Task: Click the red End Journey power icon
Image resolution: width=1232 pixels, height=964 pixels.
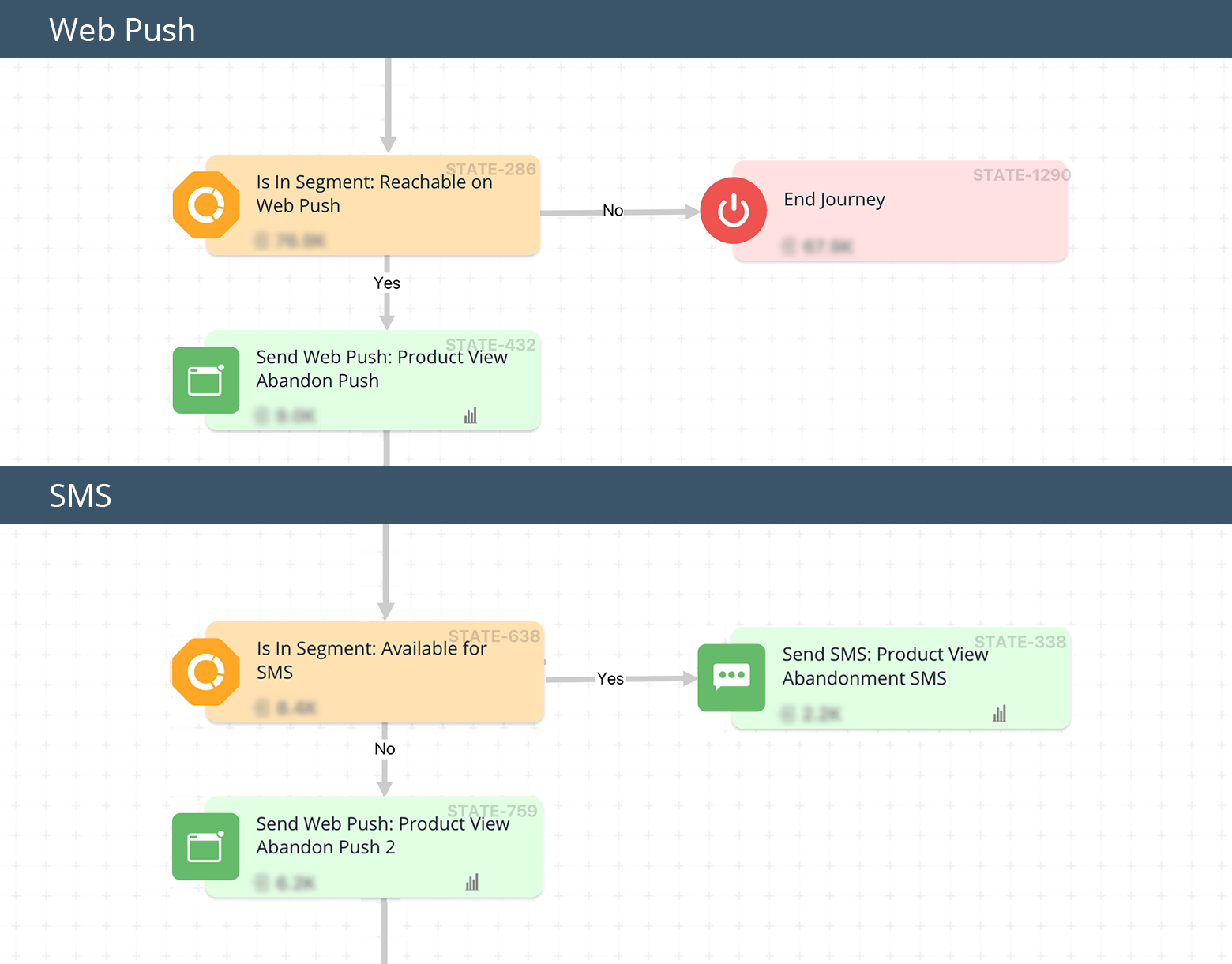Action: tap(733, 211)
